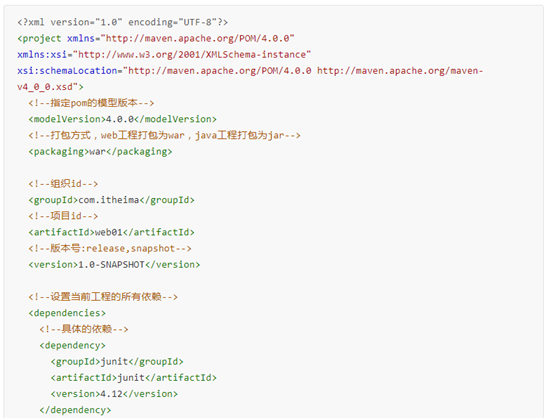The height and width of the screenshot is (418, 553).
Task: Click the 1.0-SNAPSHOT version value
Action: point(111,265)
